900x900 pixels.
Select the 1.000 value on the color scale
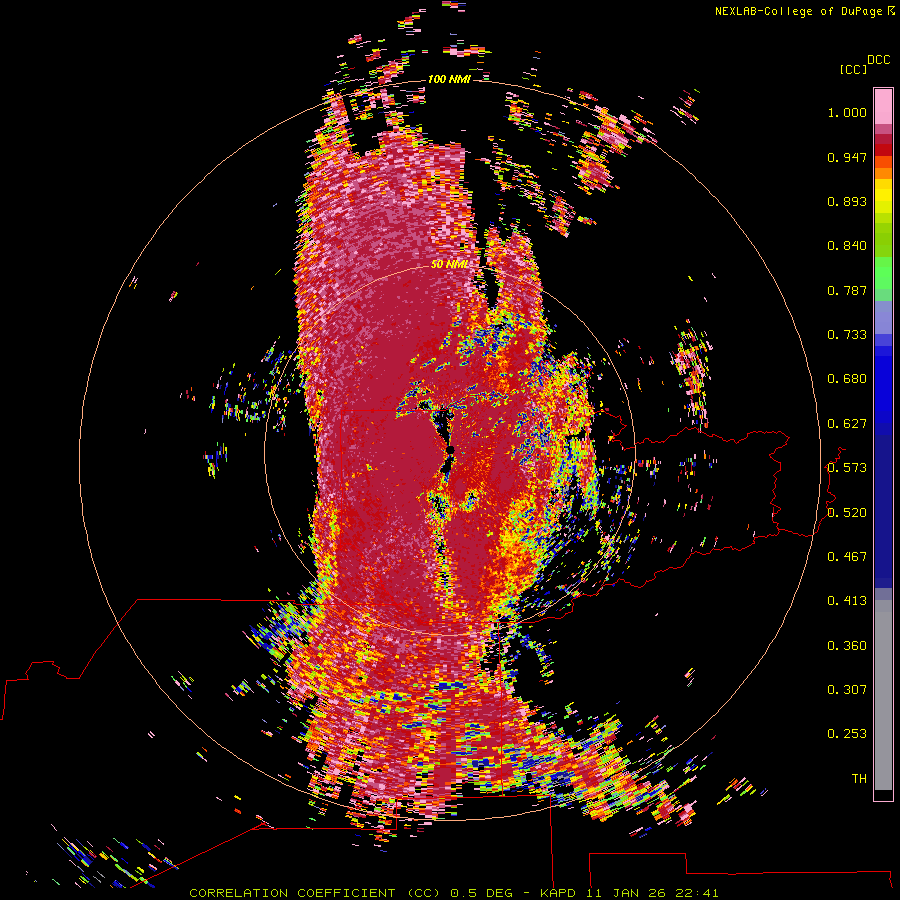(x=847, y=112)
